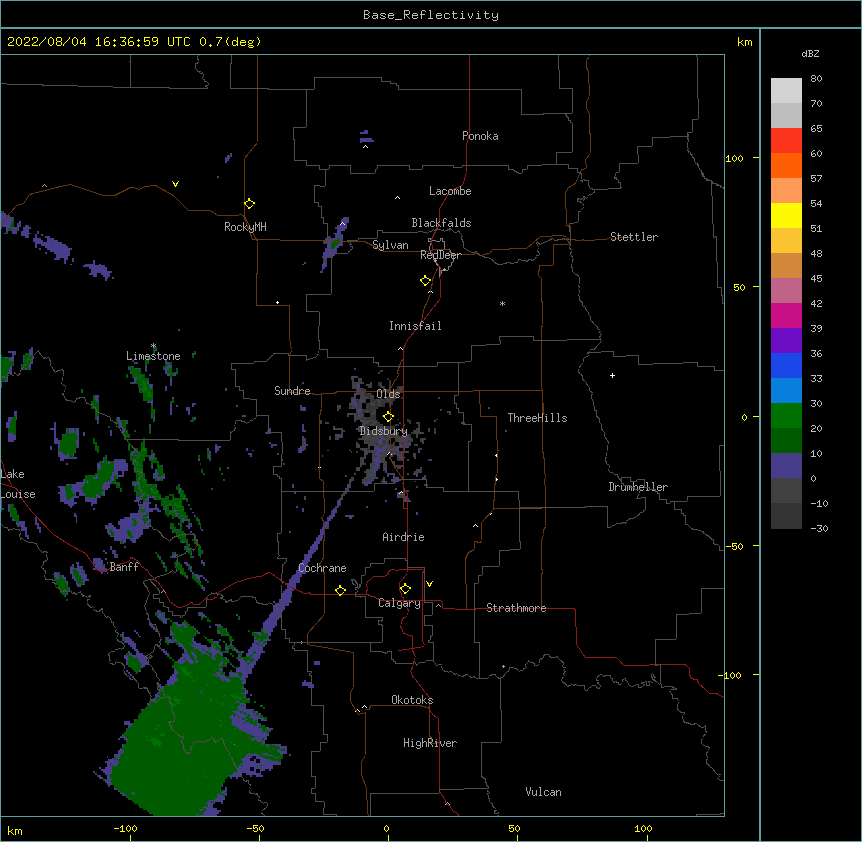Select the 100 tick on the vertical axis
Viewport: 862px width, 842px height.
click(x=734, y=158)
